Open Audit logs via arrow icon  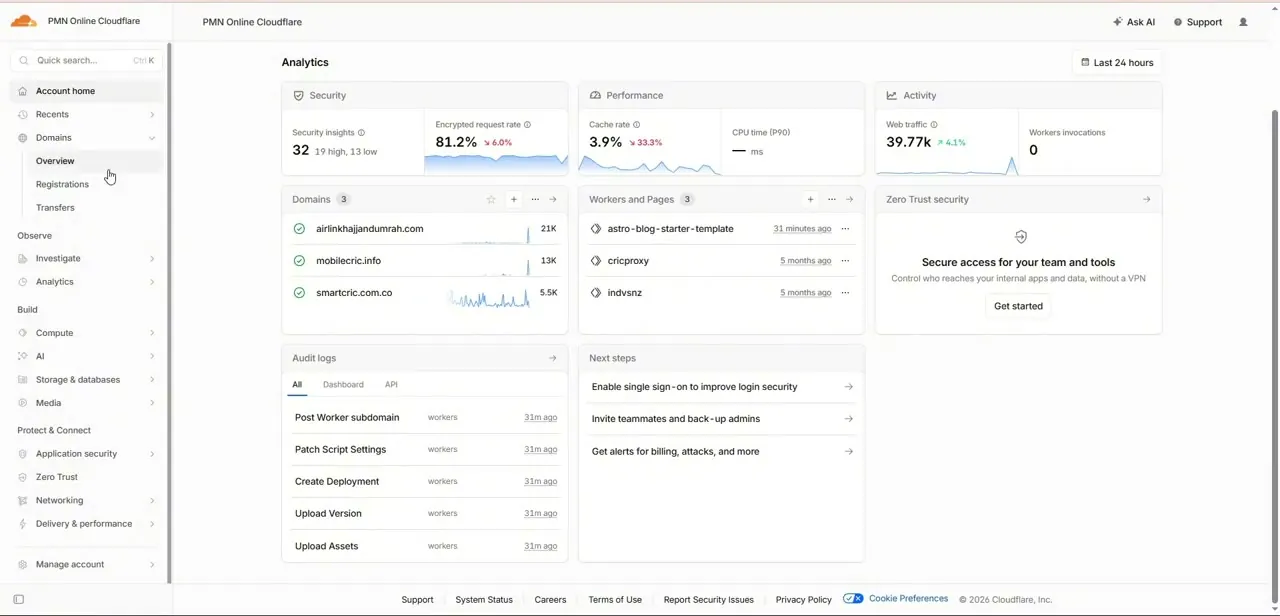pyautogui.click(x=553, y=358)
